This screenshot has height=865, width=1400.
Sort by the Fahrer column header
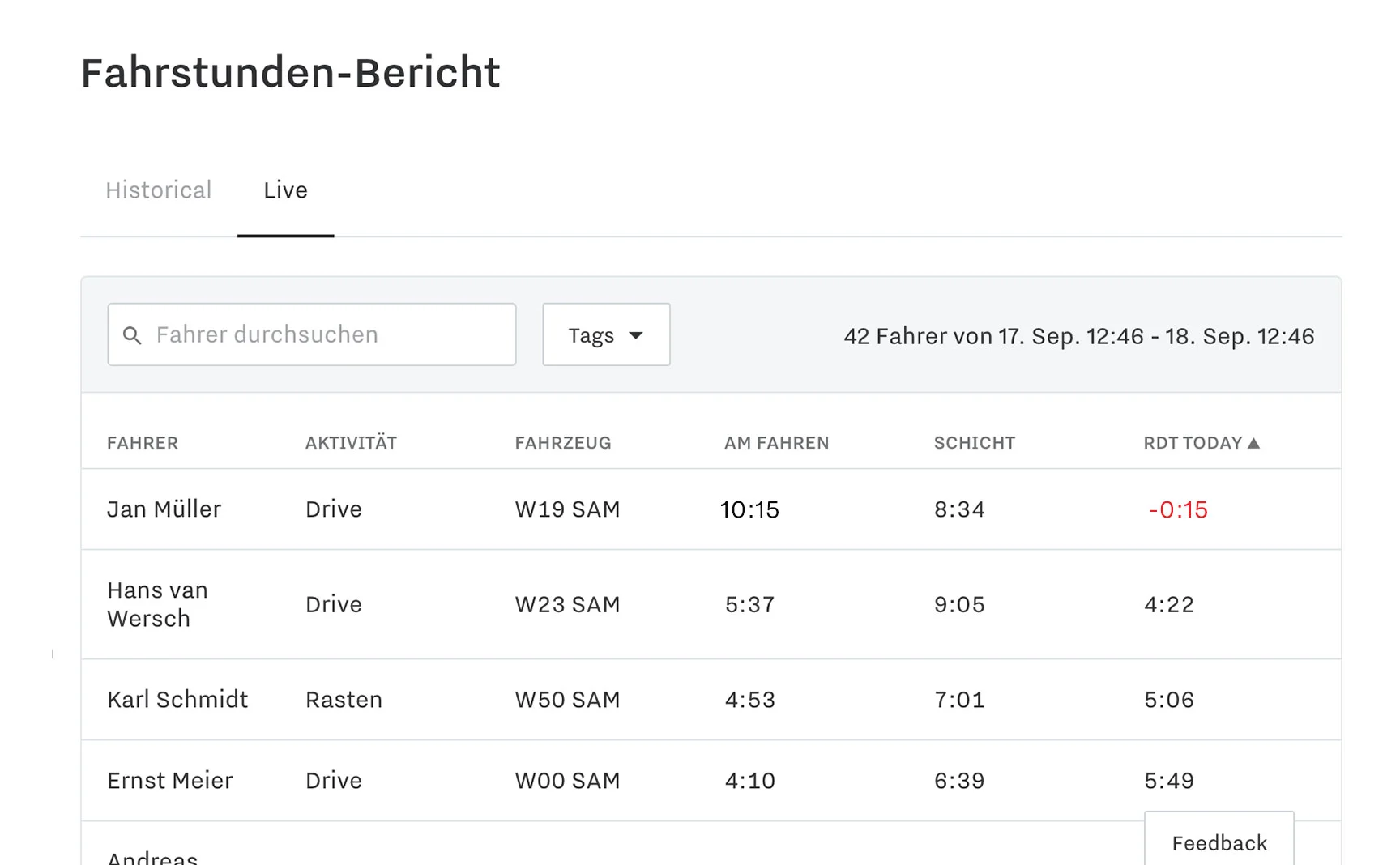coord(143,443)
